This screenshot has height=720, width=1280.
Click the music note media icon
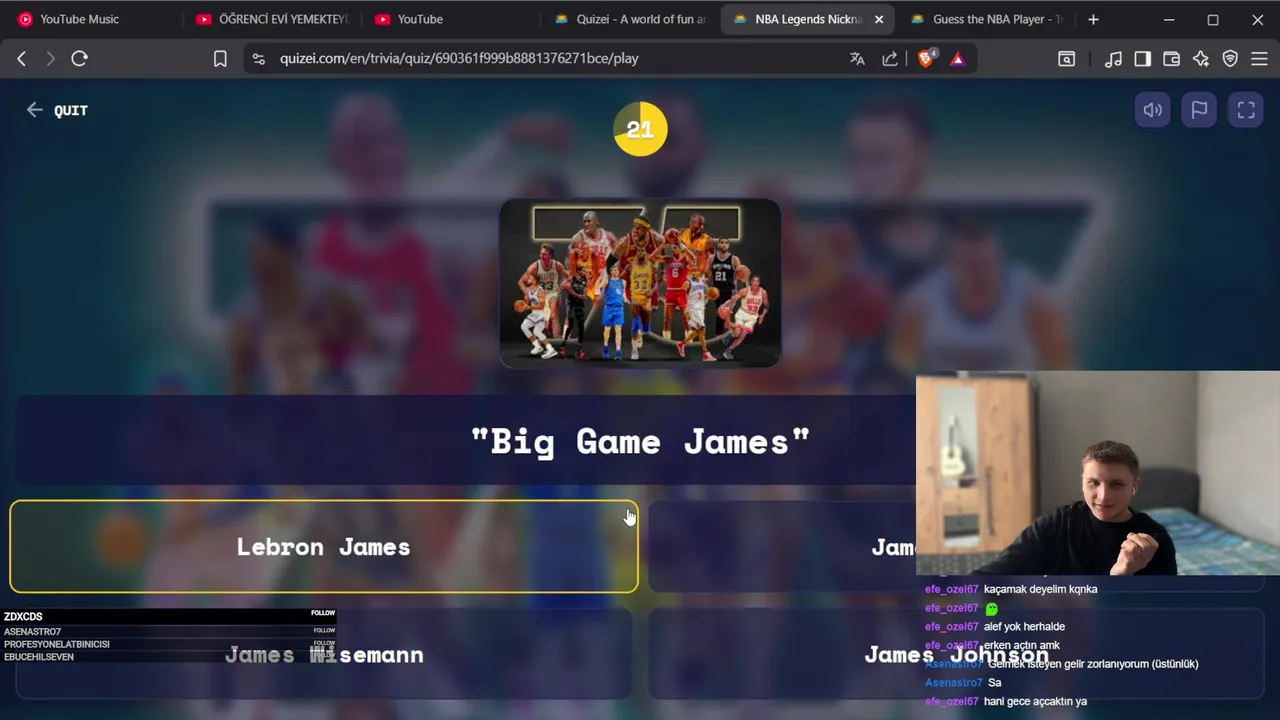click(1113, 59)
